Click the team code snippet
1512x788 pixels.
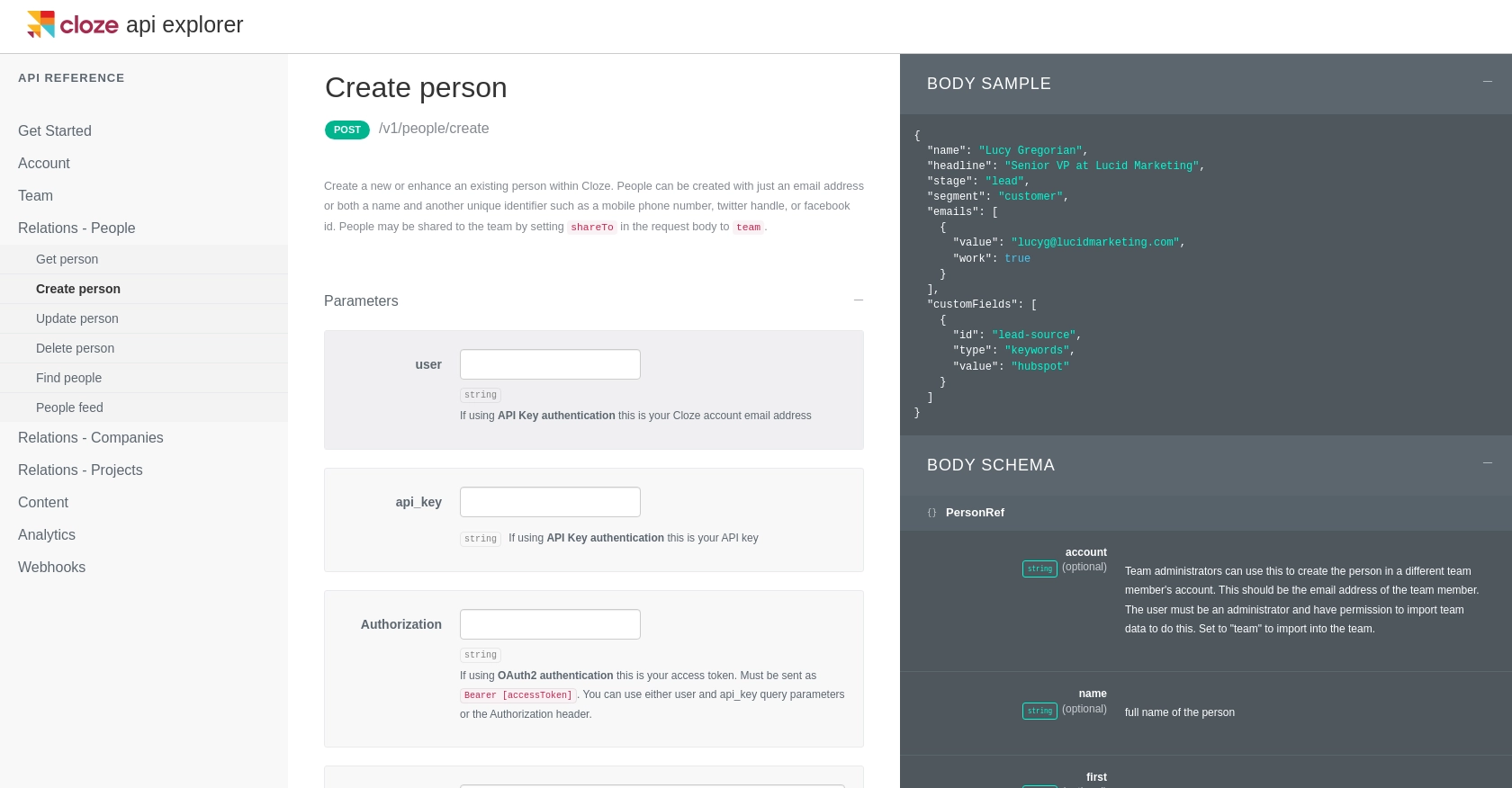748,228
